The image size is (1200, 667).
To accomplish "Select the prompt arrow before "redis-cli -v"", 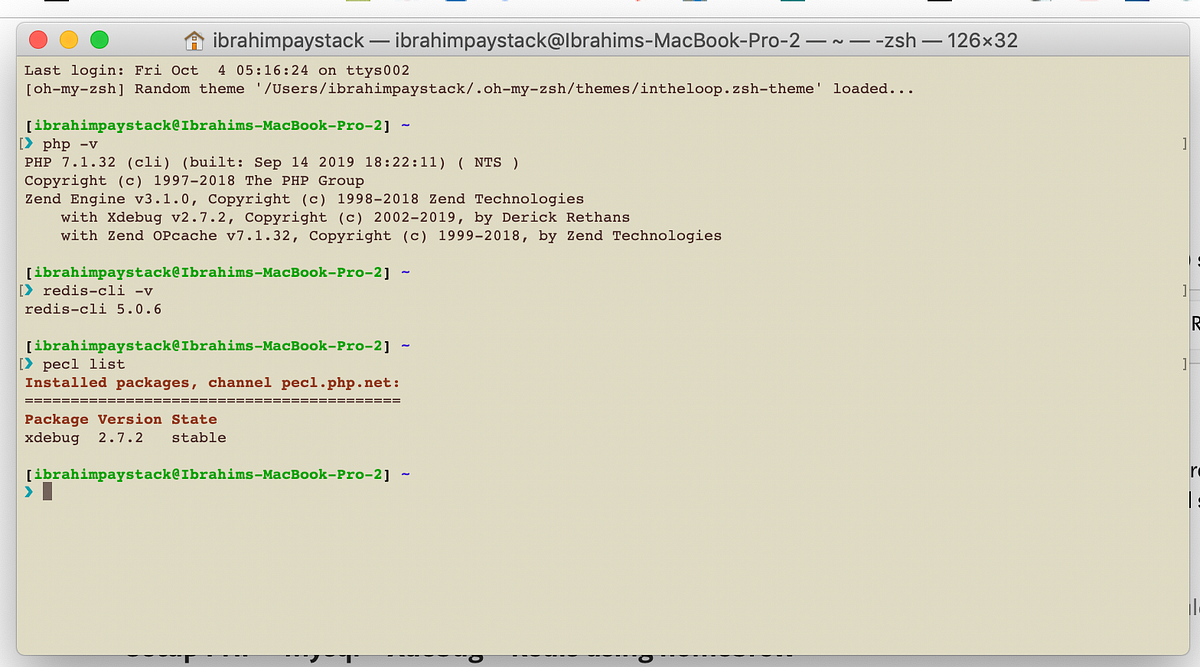I will click(30, 289).
